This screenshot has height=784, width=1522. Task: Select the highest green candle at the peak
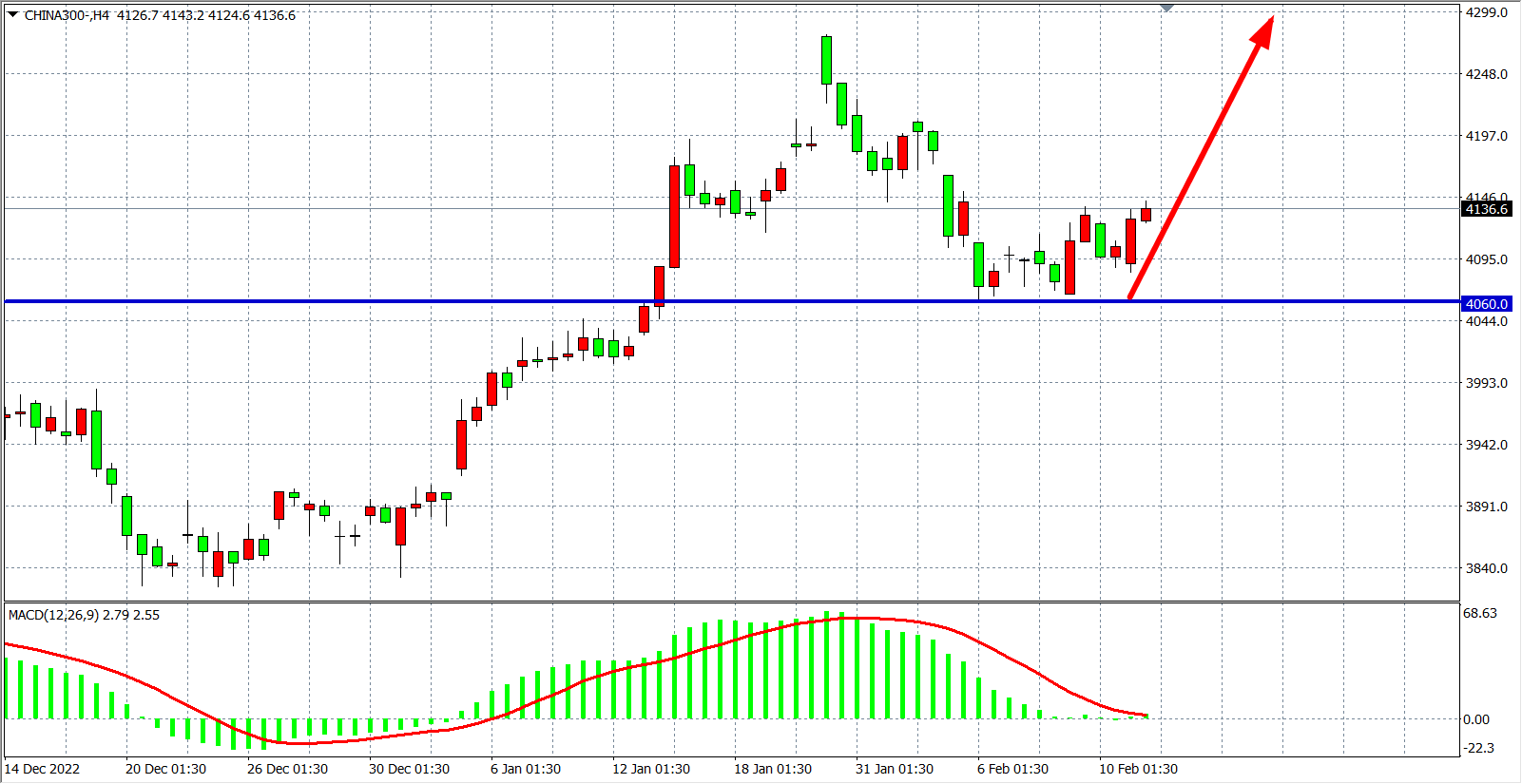826,61
